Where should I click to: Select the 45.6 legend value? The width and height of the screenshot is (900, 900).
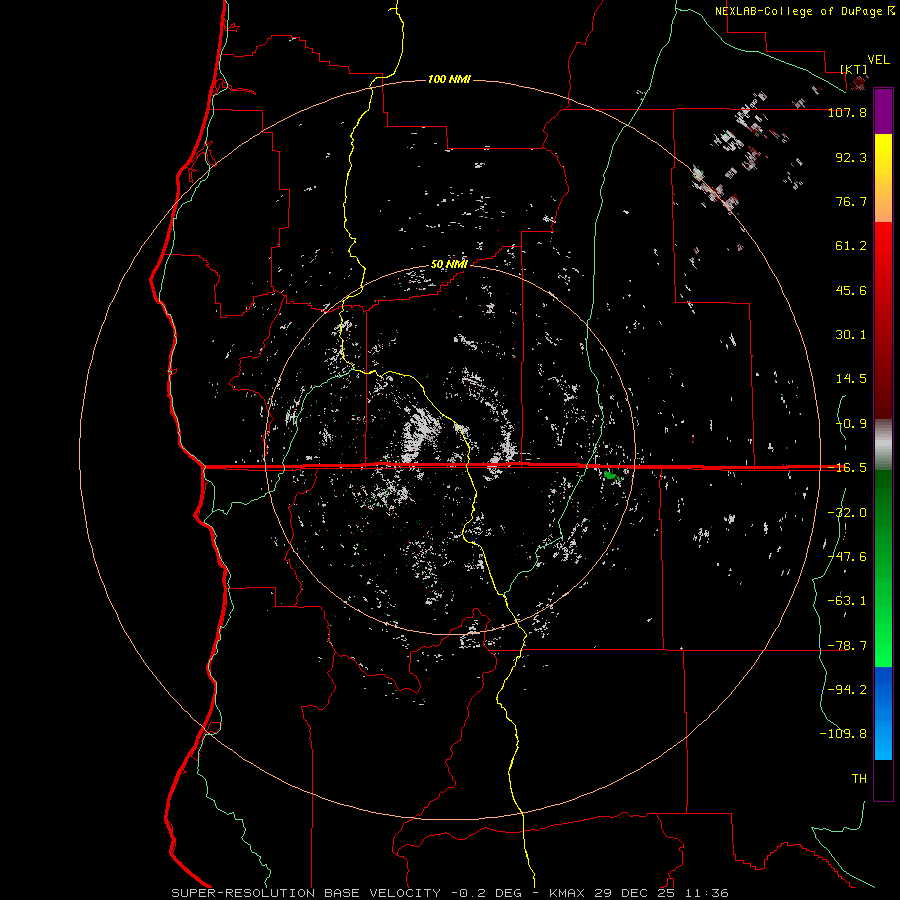(x=851, y=290)
